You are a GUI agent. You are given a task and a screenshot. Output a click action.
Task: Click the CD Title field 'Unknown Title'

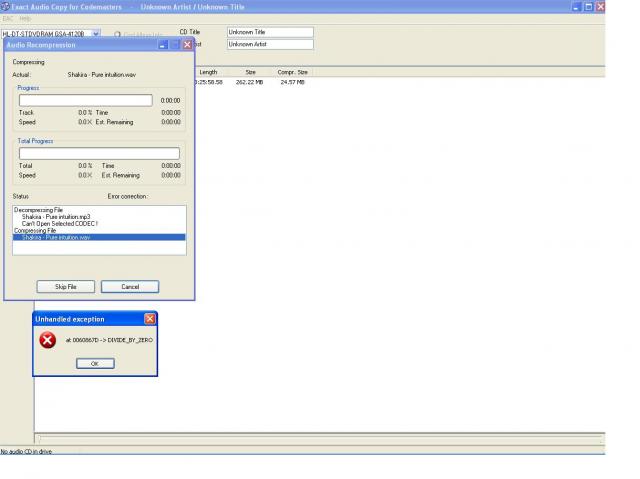(x=270, y=32)
